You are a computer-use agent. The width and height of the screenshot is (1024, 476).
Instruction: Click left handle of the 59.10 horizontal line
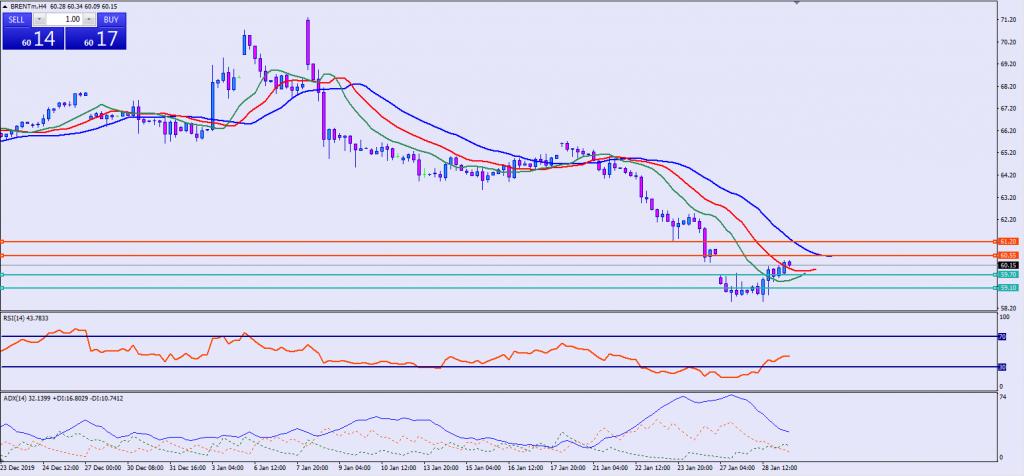(3, 288)
